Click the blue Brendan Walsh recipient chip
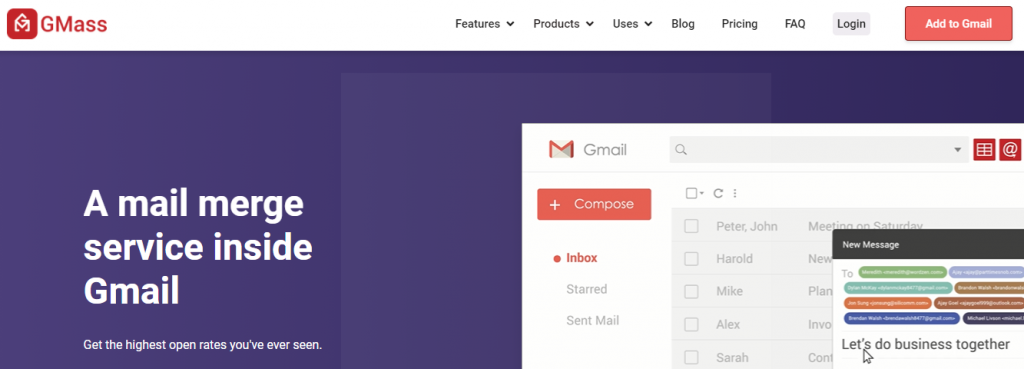 [901, 319]
